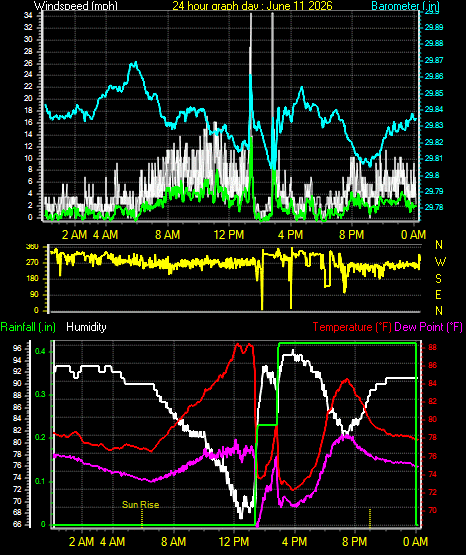Click "26" on the windspeed axis
466x555 pixels.
28,63
